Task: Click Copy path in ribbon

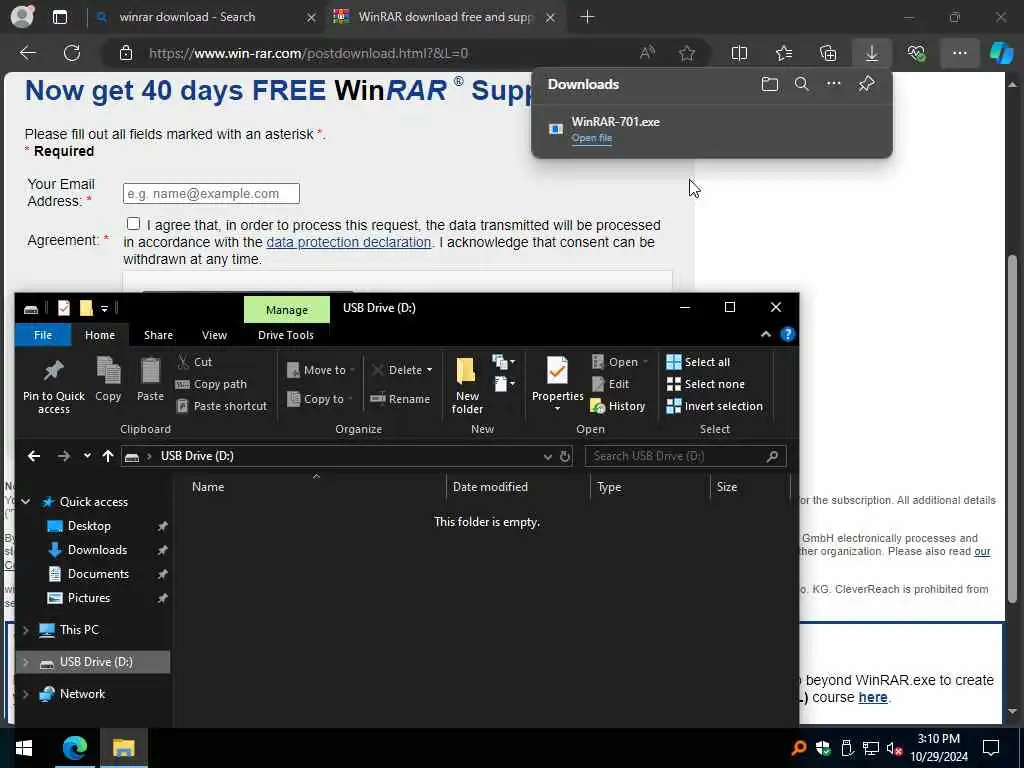Action: (212, 384)
